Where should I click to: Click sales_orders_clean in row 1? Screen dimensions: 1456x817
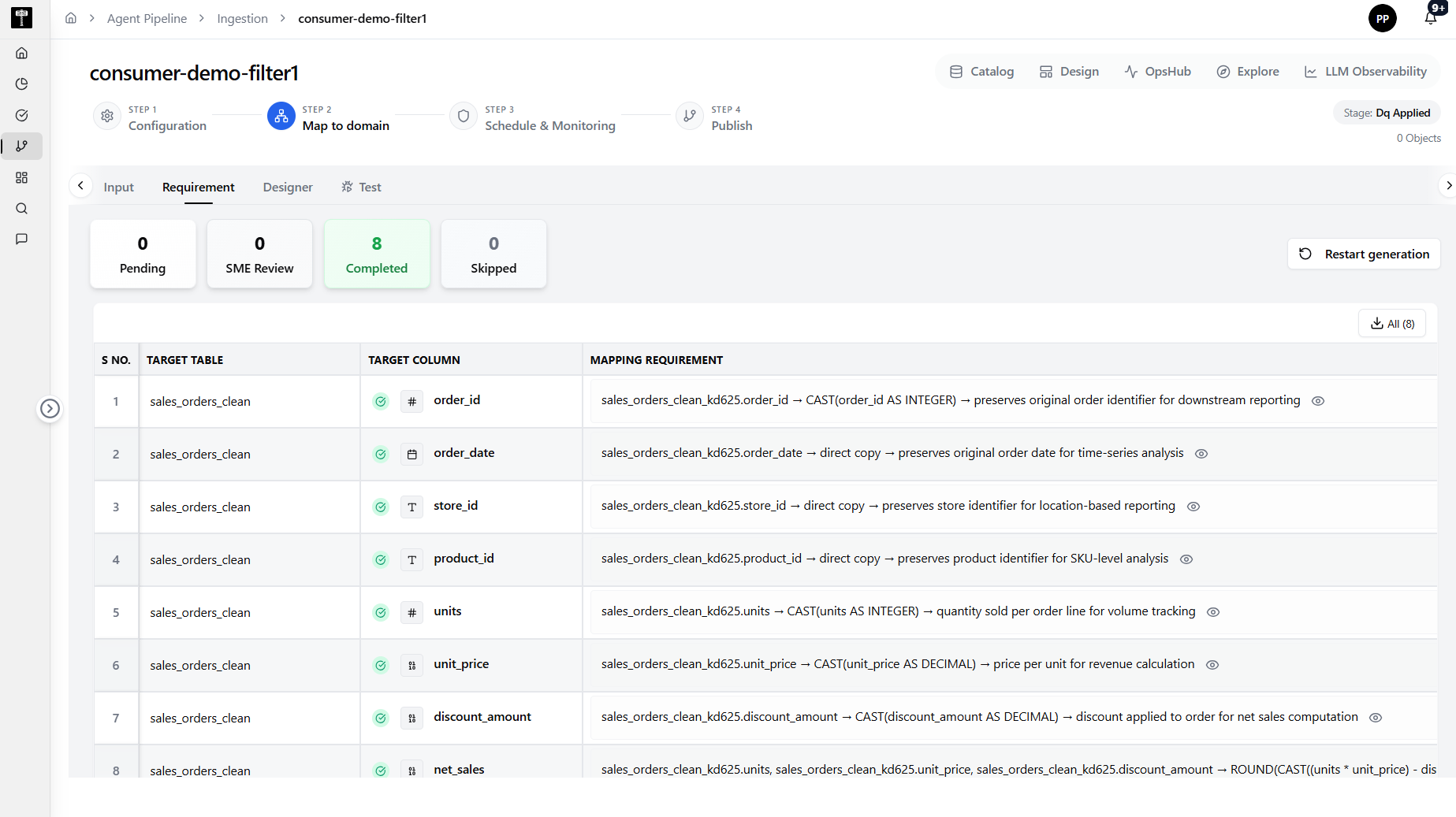[200, 402]
